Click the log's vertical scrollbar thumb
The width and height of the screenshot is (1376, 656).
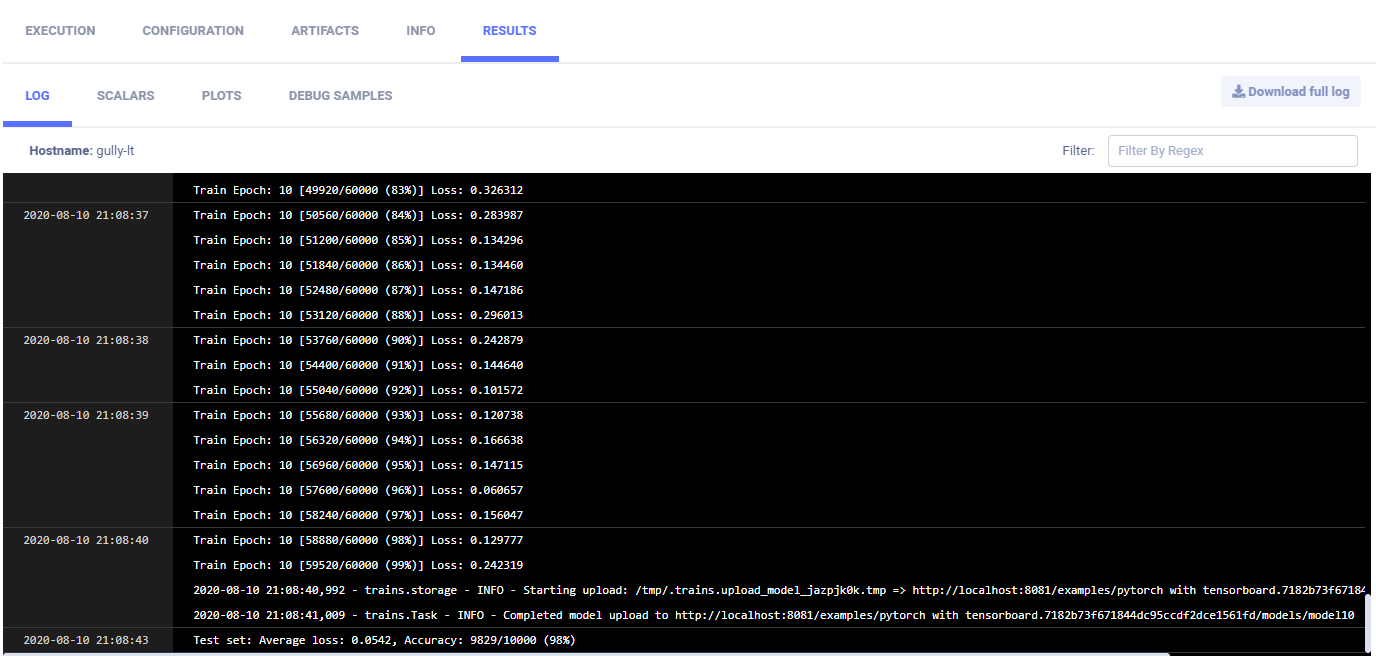point(1369,622)
